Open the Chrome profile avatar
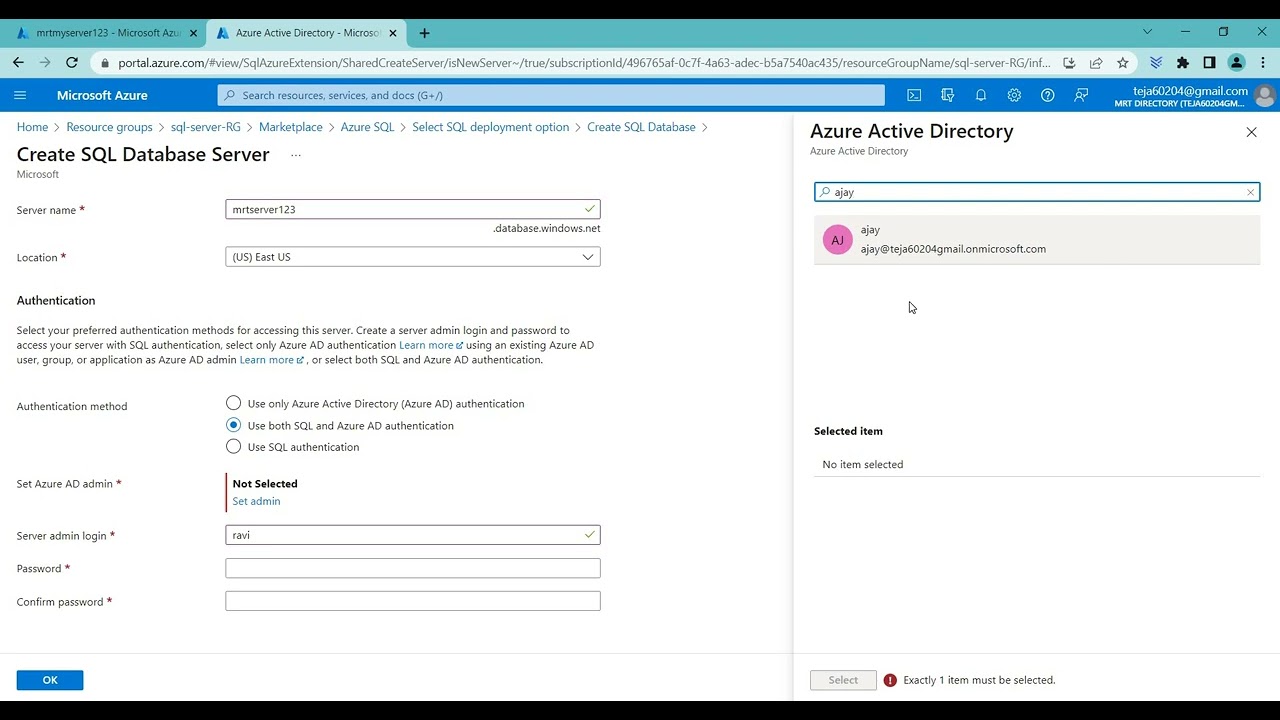The image size is (1280, 720). [x=1236, y=62]
